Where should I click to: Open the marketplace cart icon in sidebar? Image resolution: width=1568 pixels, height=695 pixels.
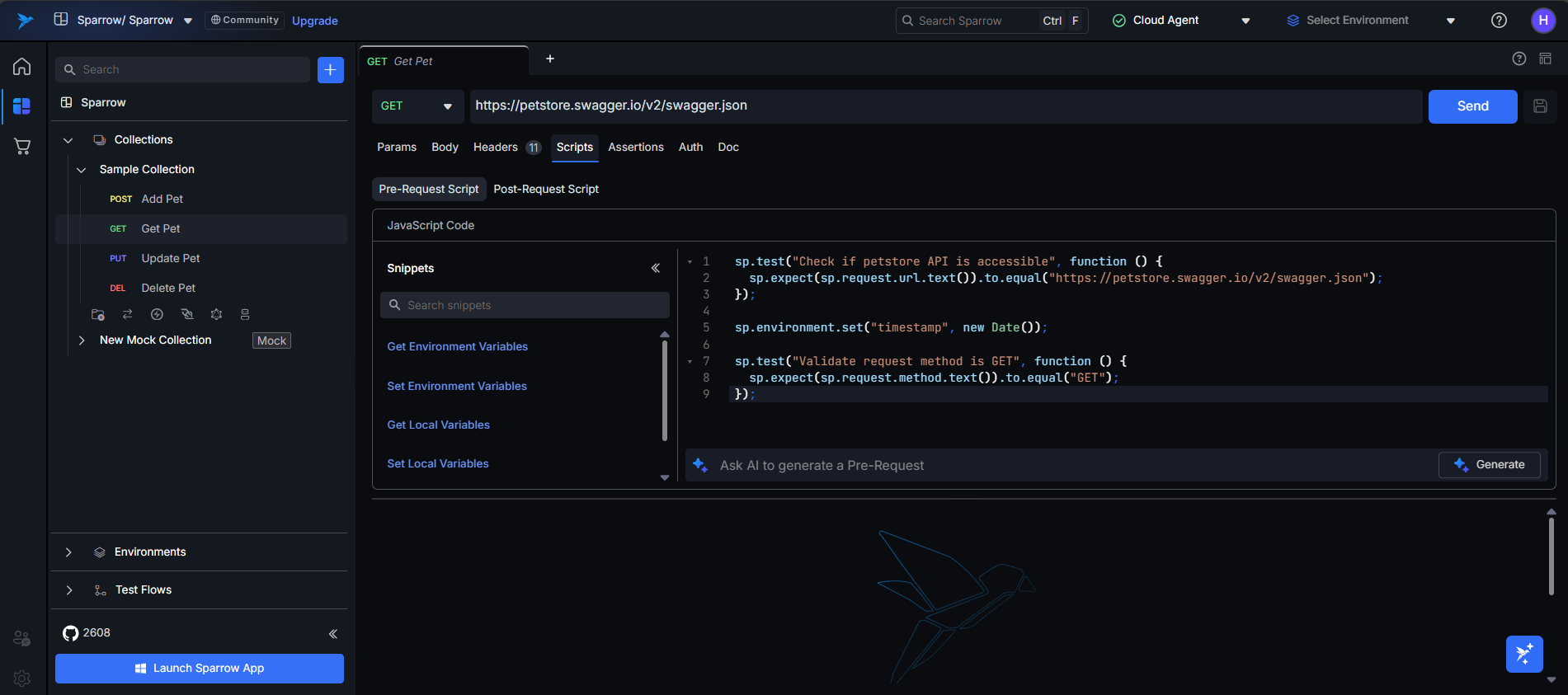click(x=22, y=147)
